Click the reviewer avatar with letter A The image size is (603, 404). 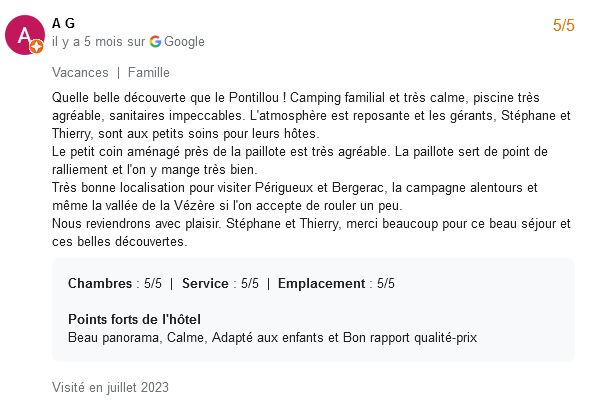pyautogui.click(x=25, y=35)
